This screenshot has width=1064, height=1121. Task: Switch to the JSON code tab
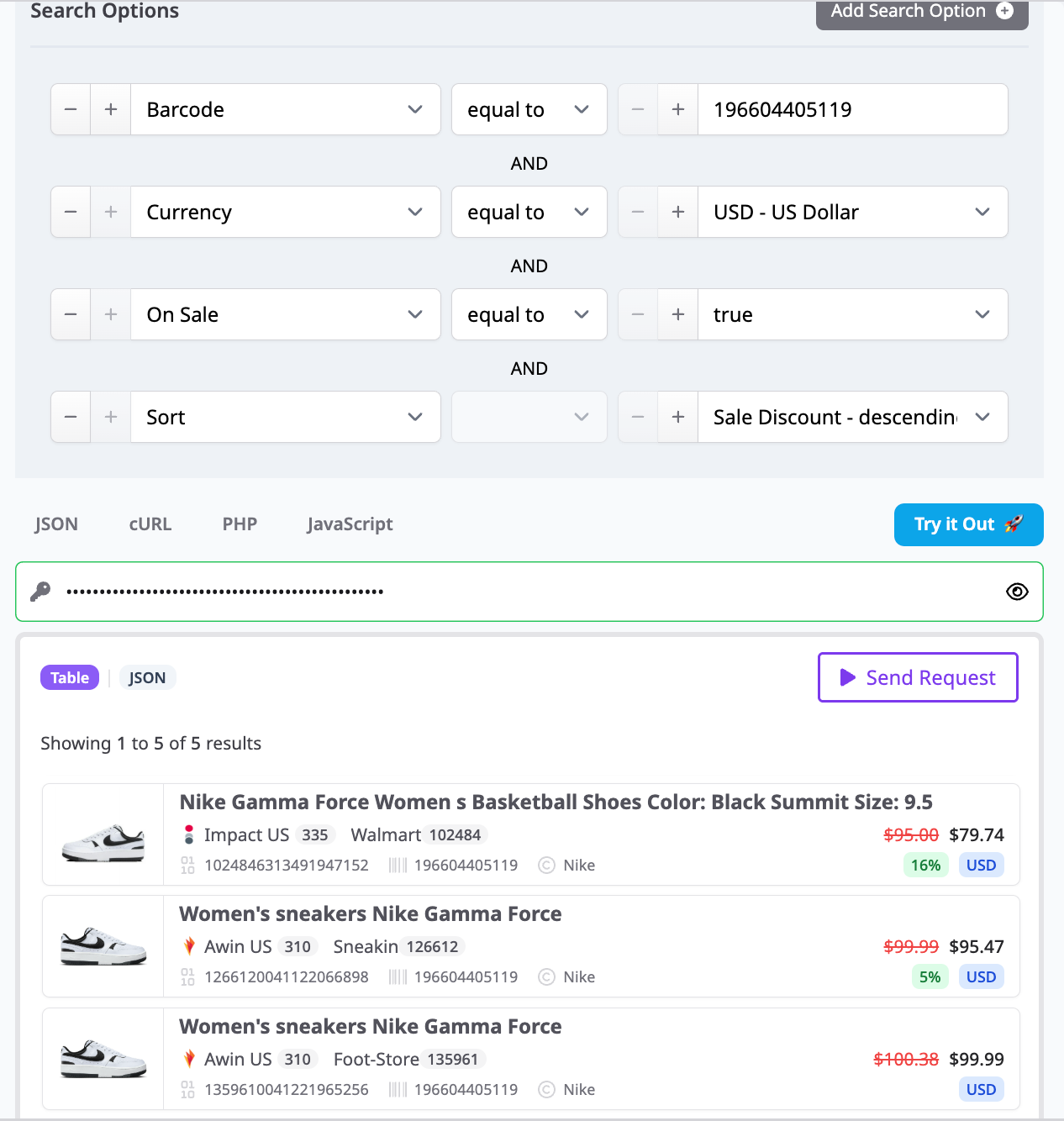point(56,524)
